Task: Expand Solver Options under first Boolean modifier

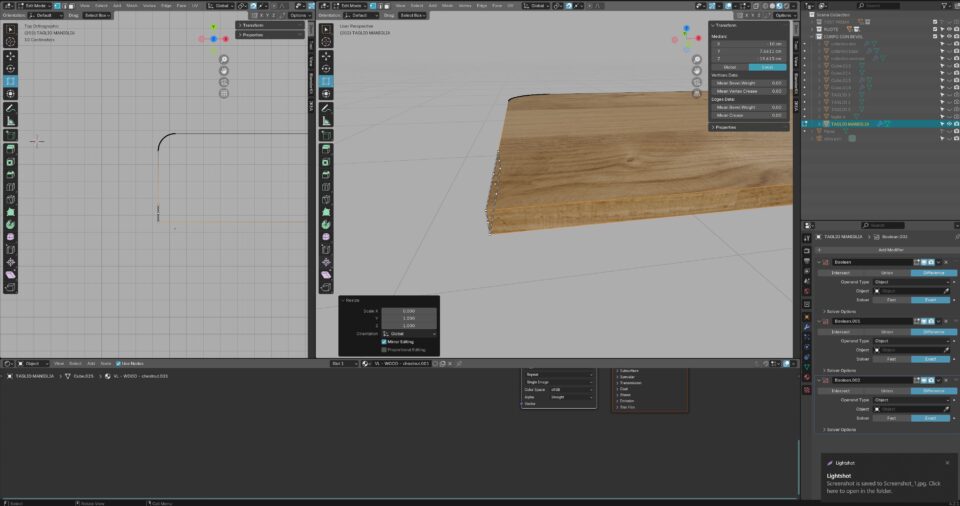Action: pyautogui.click(x=838, y=311)
